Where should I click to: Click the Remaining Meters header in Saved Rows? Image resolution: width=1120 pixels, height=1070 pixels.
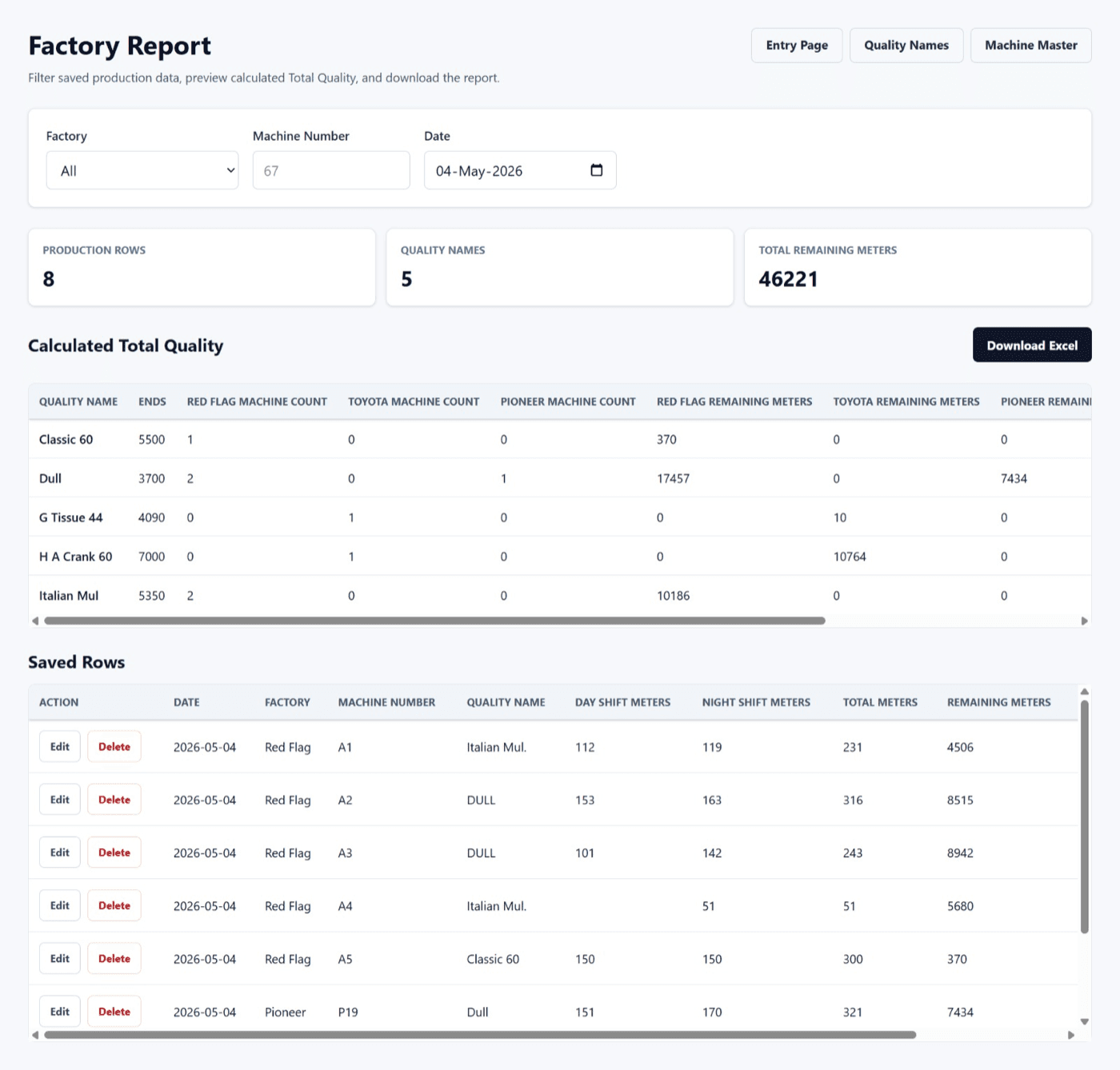(x=999, y=702)
